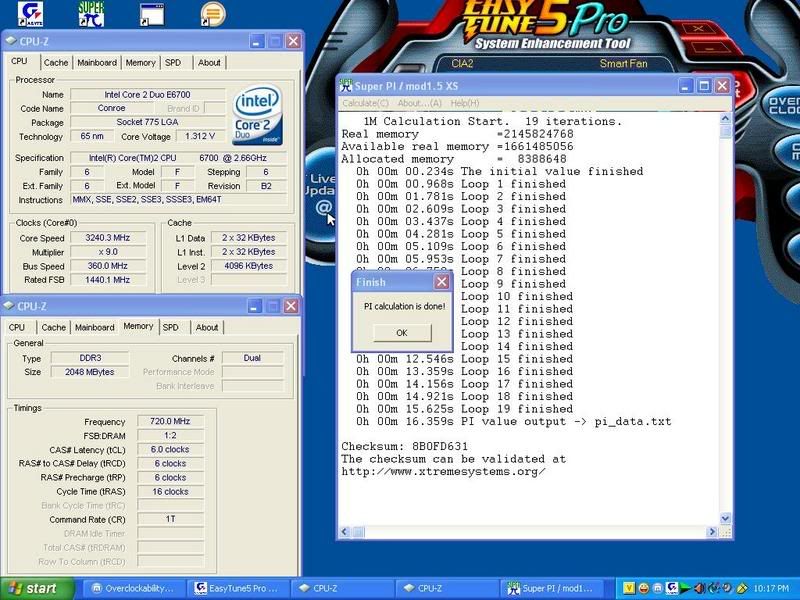The image size is (800, 600).
Task: Open the Windows start menu
Action: [x=37, y=588]
